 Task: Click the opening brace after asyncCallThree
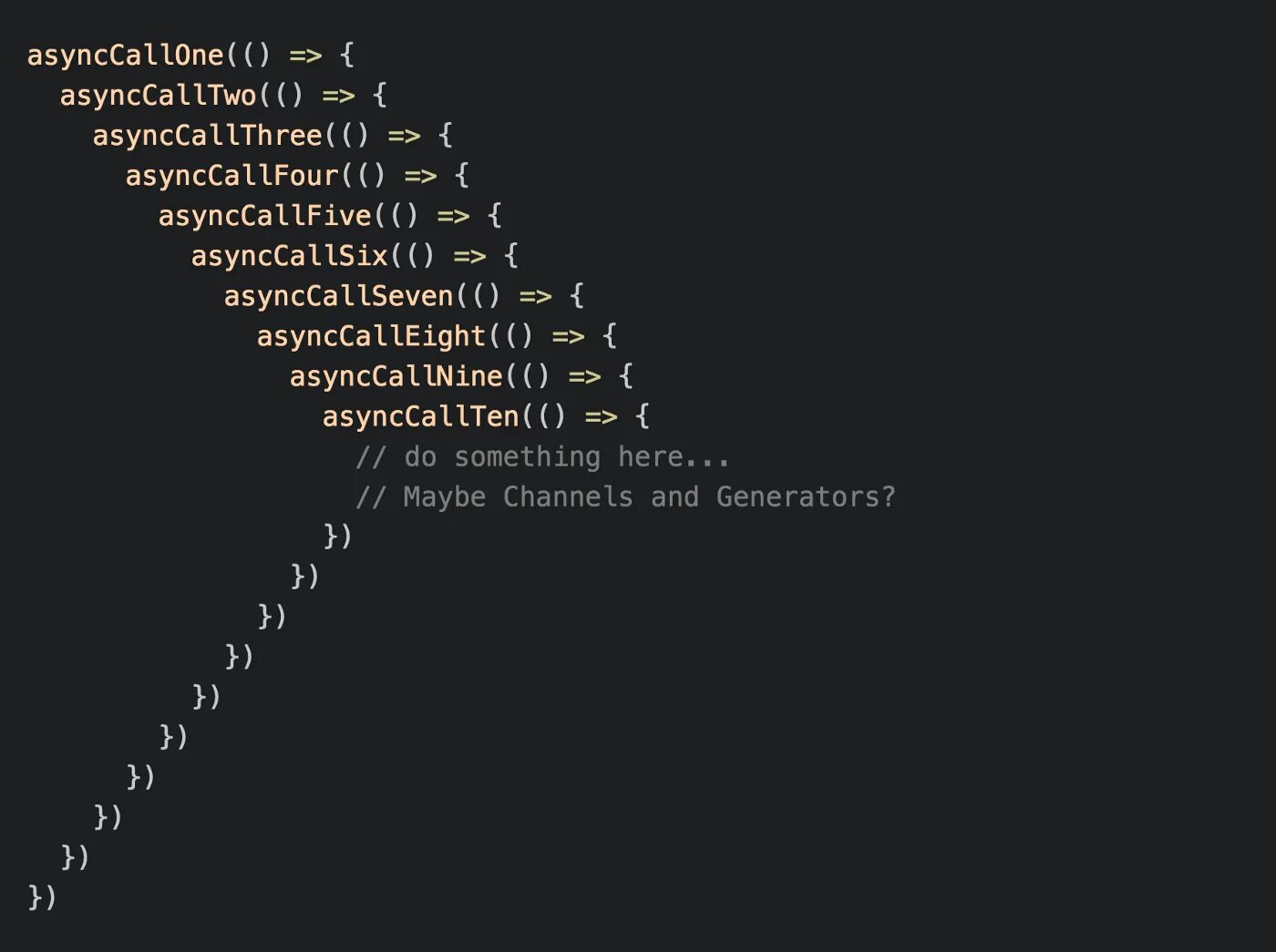tap(446, 136)
